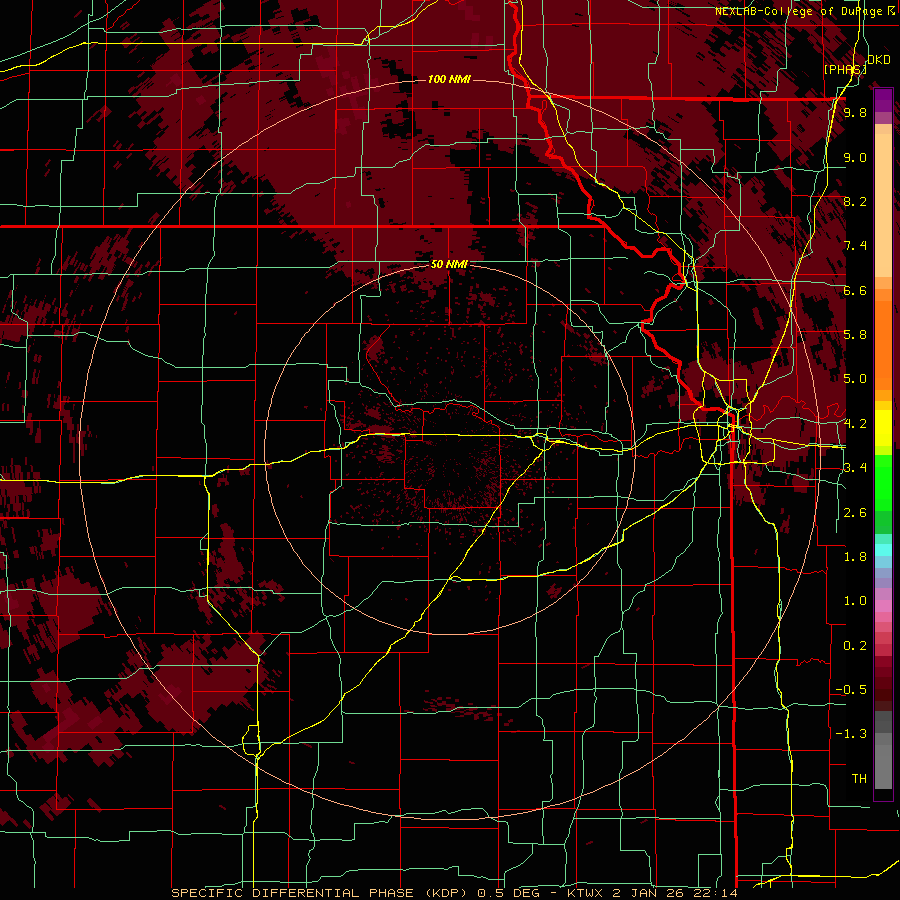This screenshot has height=900, width=900.
Task: Click the bottom product title mentioning KTWX
Action: [x=454, y=893]
